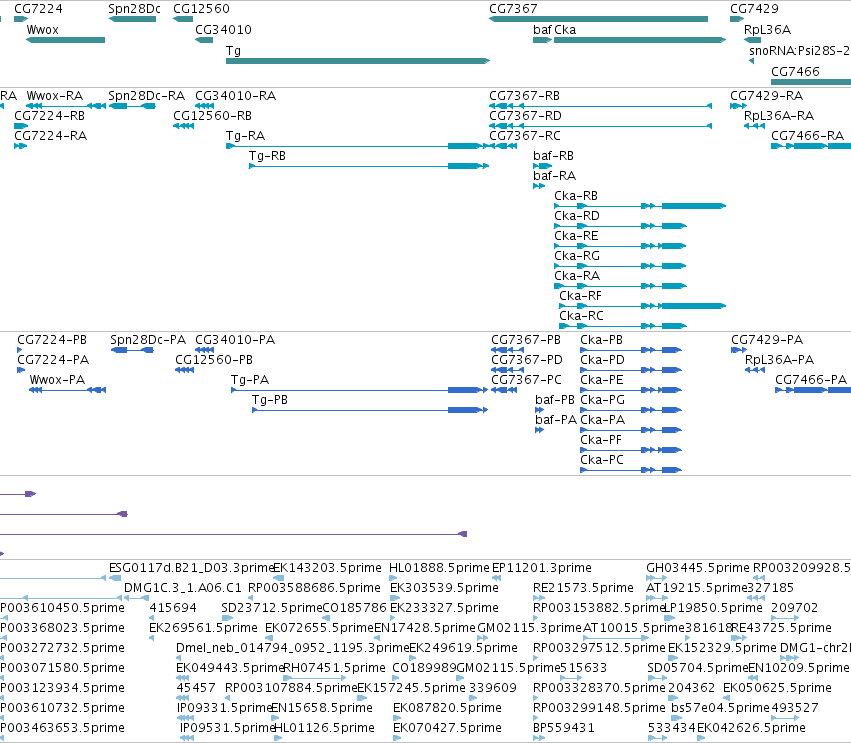Click the CG34010-PA protein label
The width and height of the screenshot is (851, 743).
(235, 340)
